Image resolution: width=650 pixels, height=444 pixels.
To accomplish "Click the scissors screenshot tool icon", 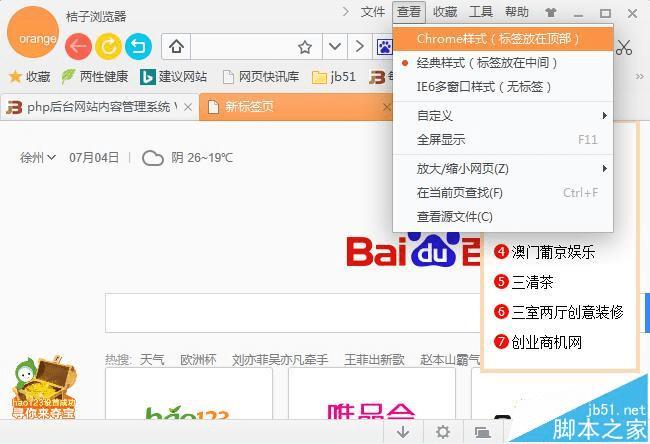I will [623, 47].
